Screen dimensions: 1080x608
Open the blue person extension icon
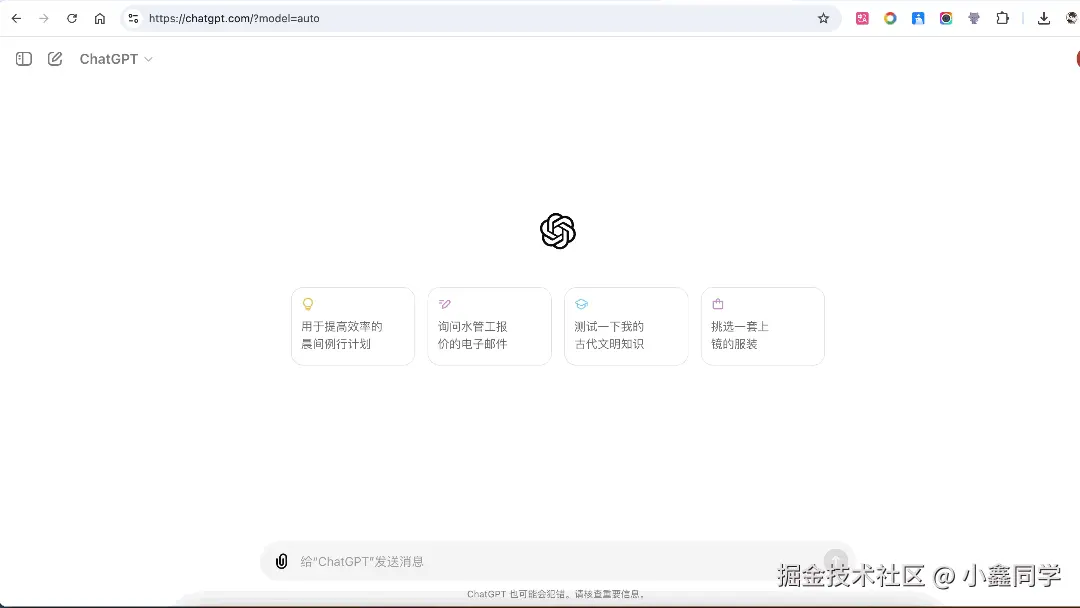[918, 19]
